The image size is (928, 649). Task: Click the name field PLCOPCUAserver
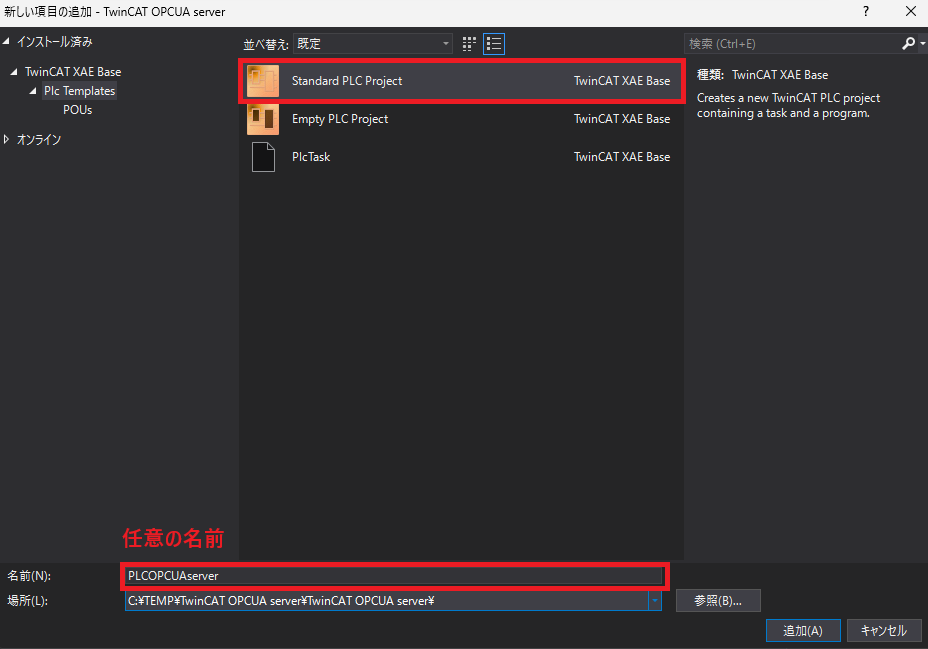(394, 576)
